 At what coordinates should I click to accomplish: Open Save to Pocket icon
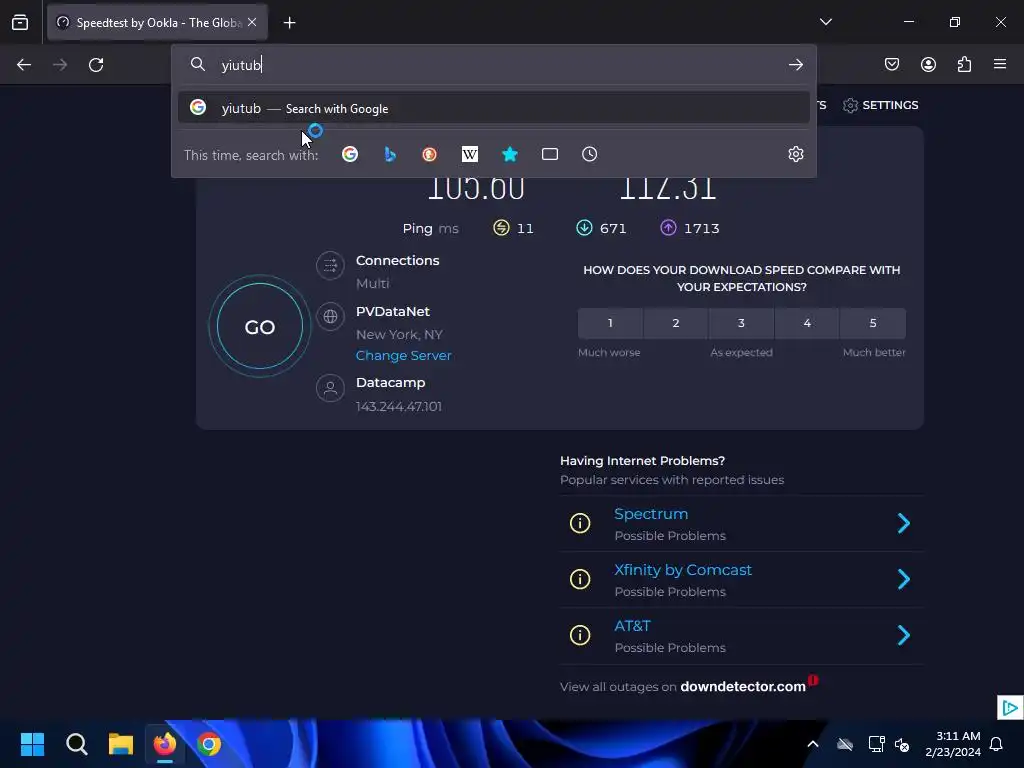892,64
